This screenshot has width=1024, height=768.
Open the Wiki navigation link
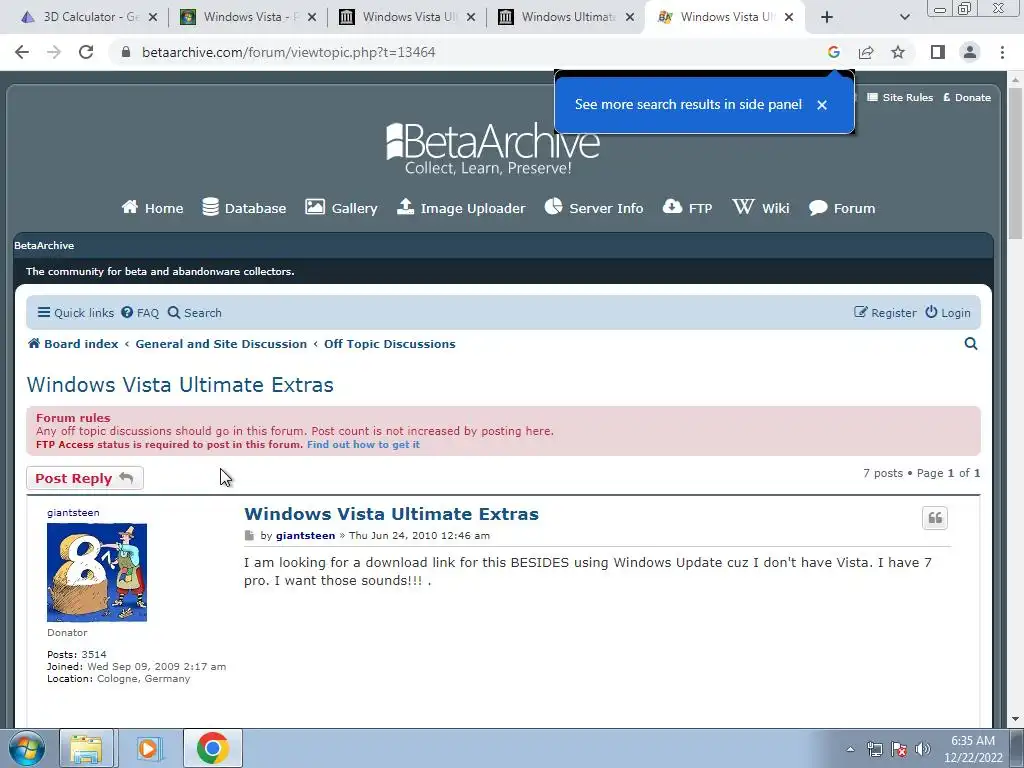click(761, 208)
